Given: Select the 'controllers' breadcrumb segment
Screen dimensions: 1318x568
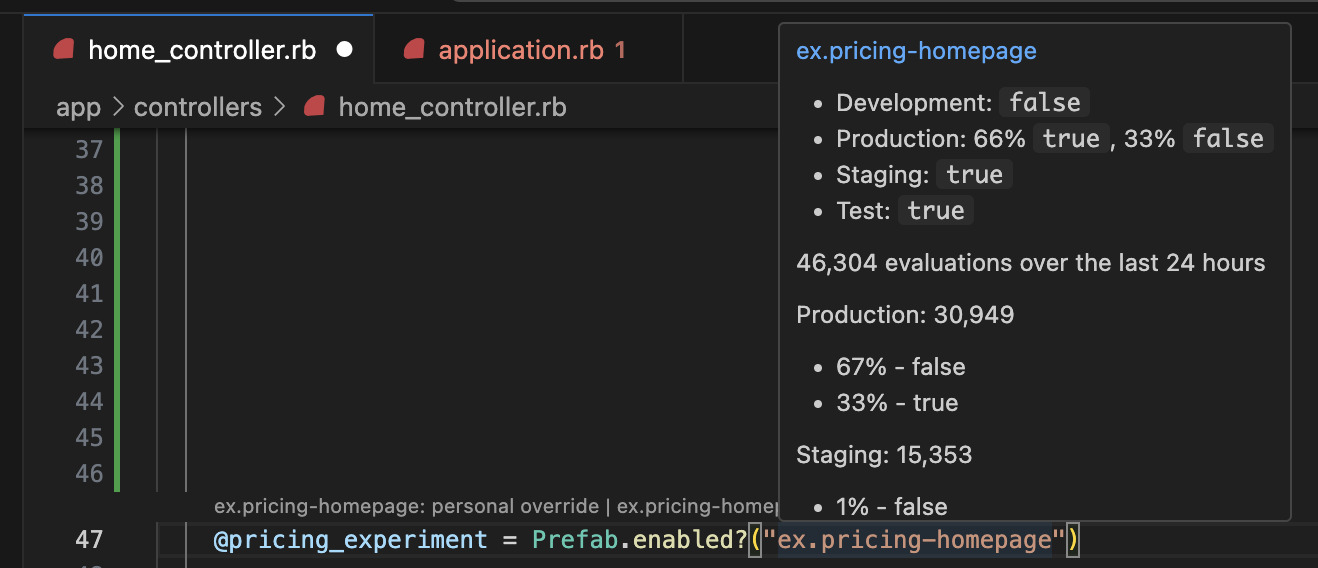Looking at the screenshot, I should coord(198,107).
